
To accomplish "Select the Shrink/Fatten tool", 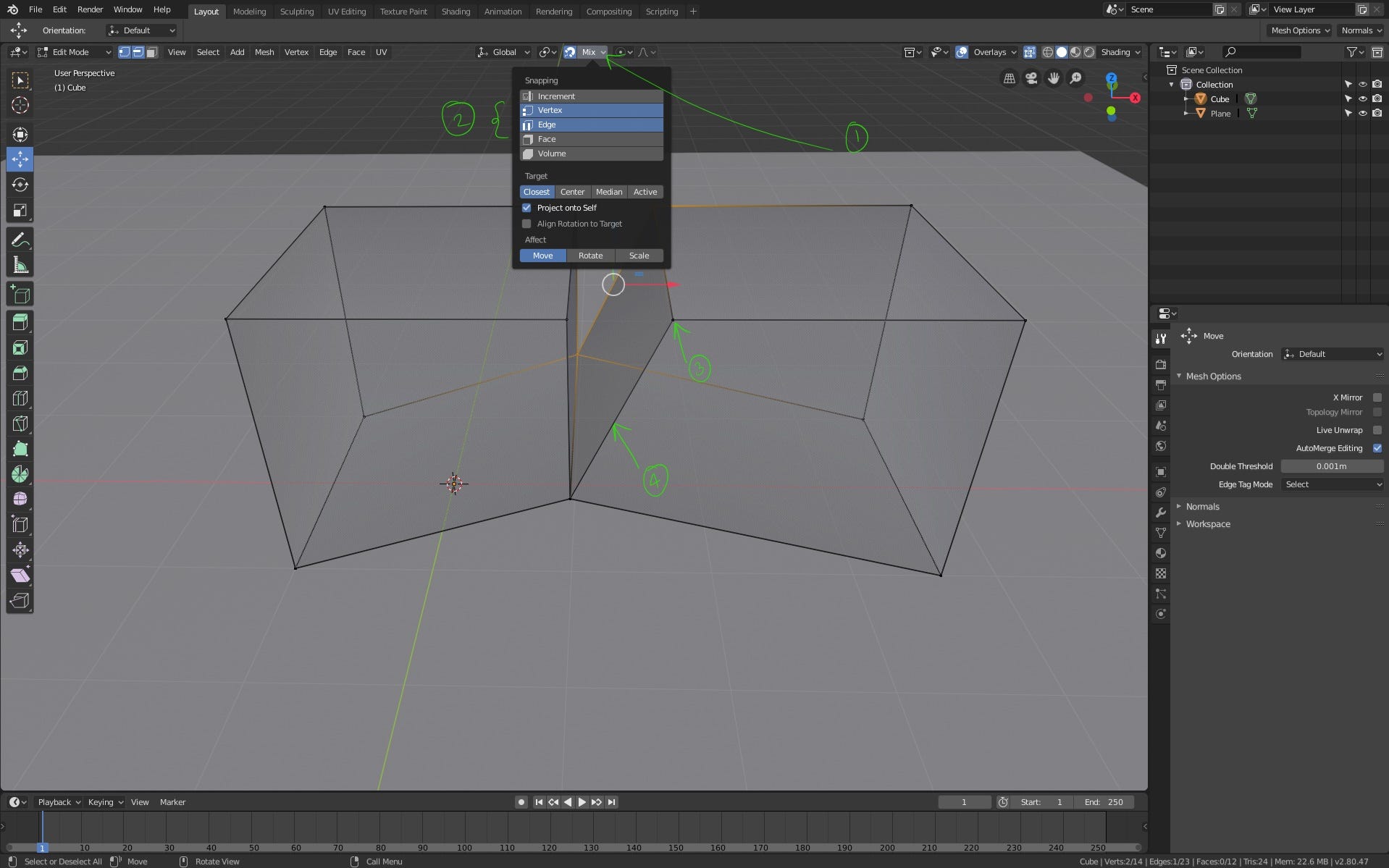I will point(20,550).
